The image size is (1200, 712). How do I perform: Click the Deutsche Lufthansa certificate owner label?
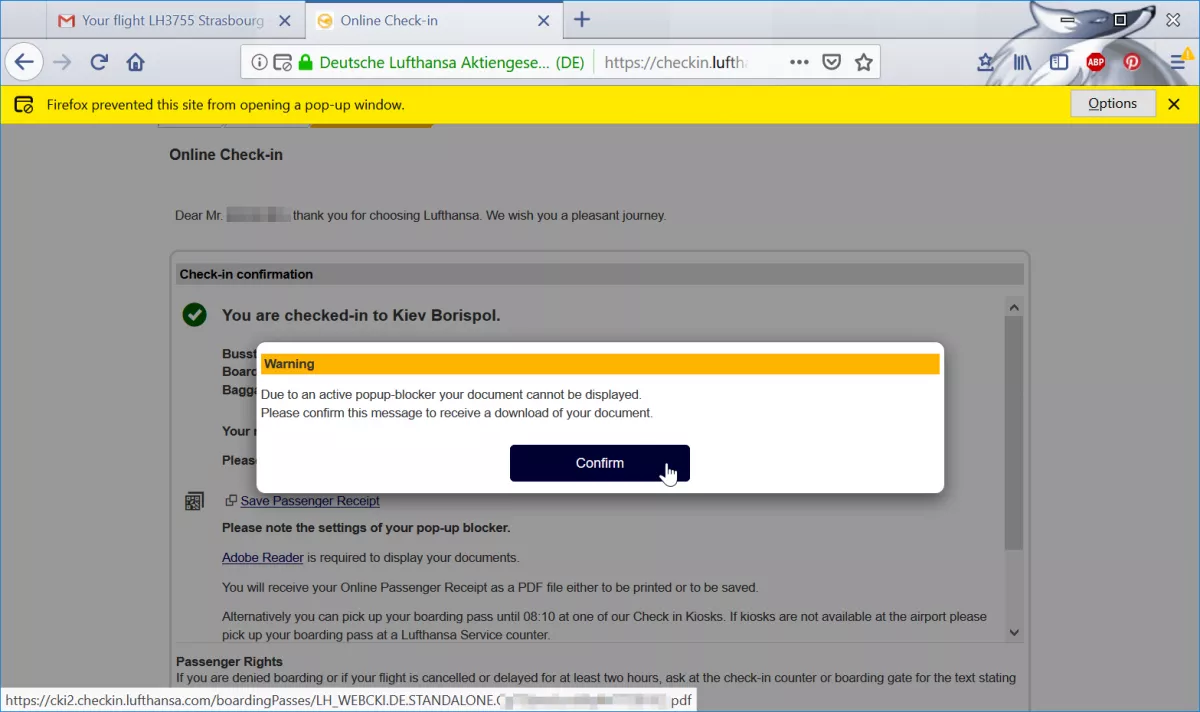(x=452, y=62)
